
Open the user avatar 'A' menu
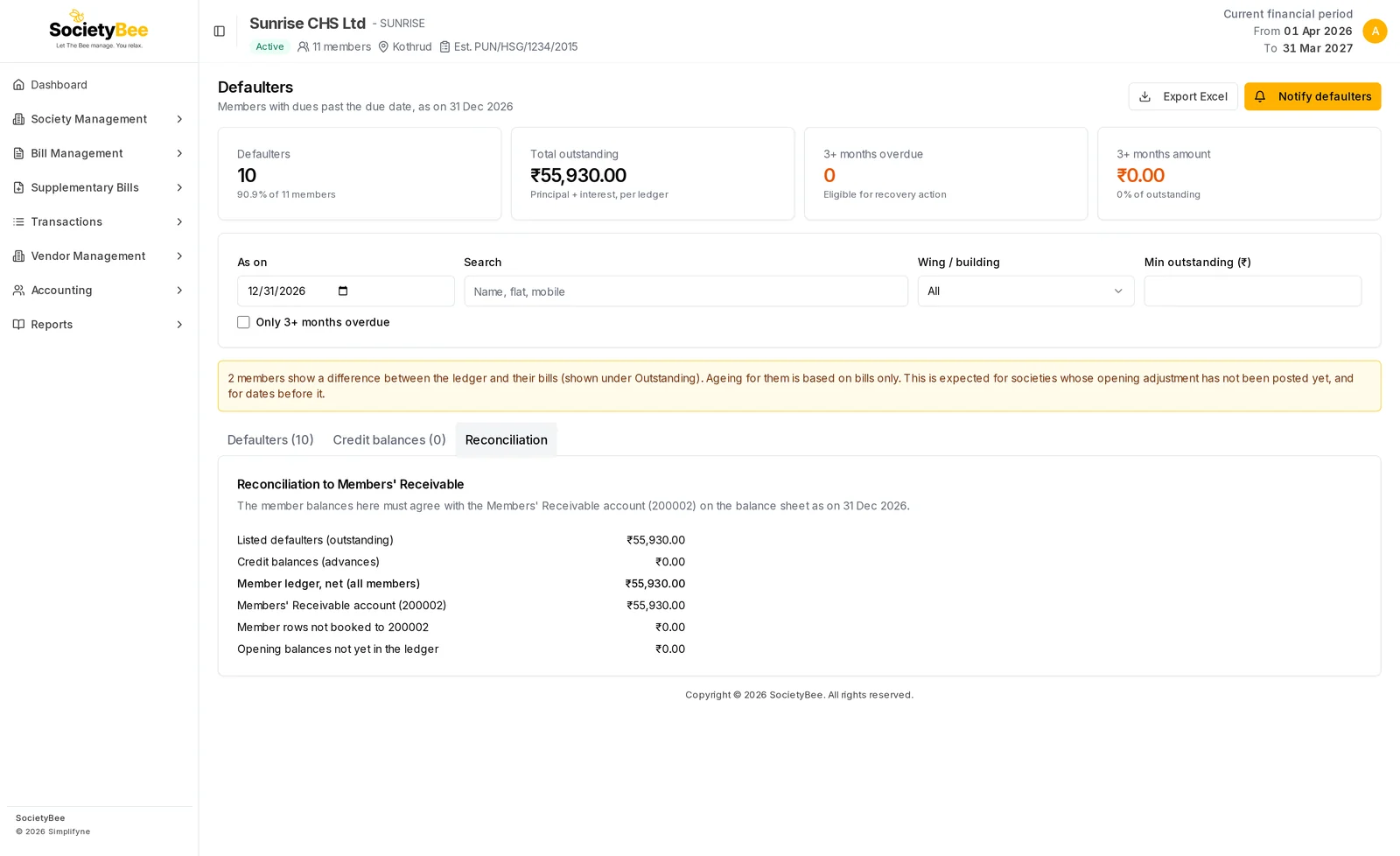pyautogui.click(x=1375, y=32)
